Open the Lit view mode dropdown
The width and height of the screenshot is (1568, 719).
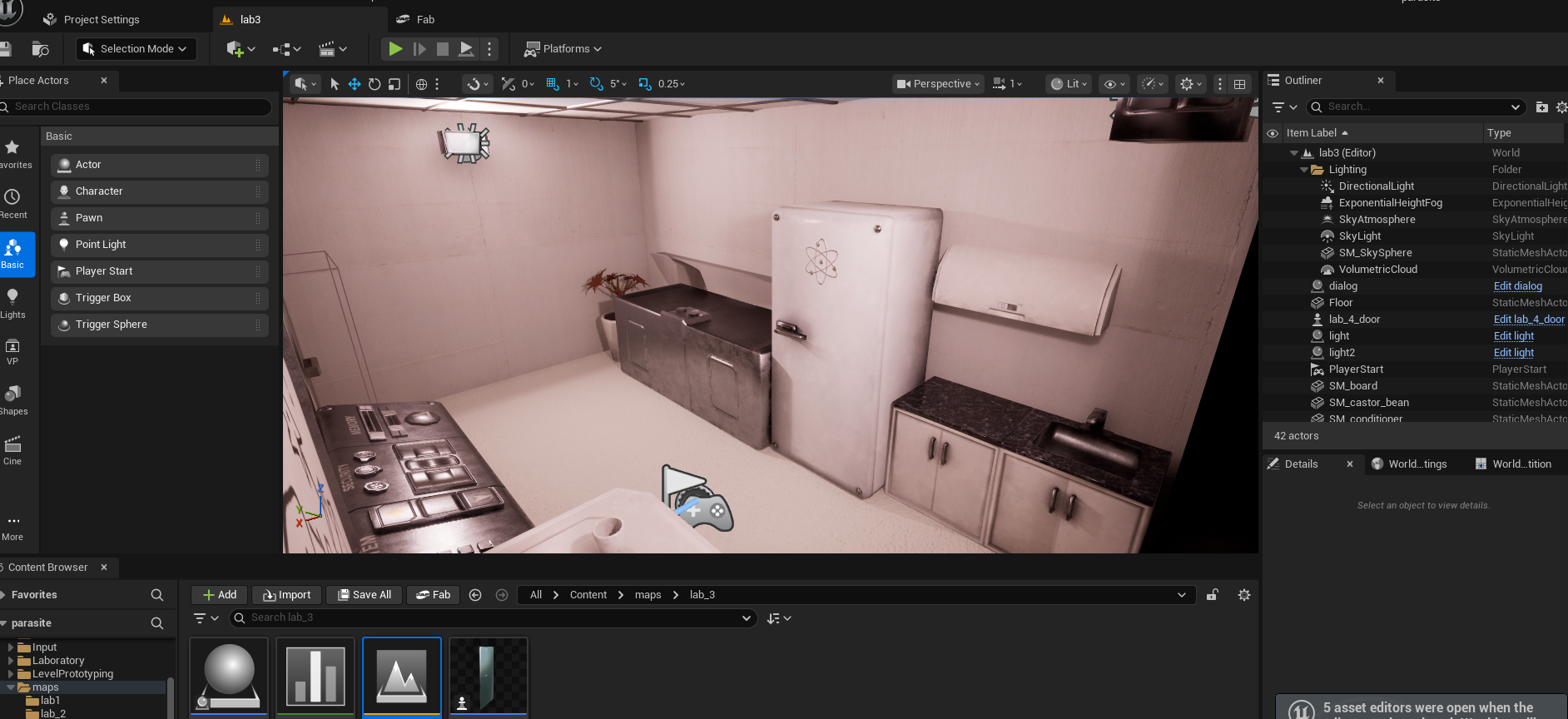[1068, 84]
